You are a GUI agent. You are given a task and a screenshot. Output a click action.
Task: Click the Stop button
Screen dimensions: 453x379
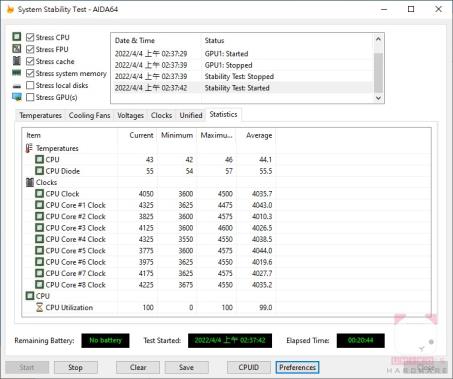75,367
